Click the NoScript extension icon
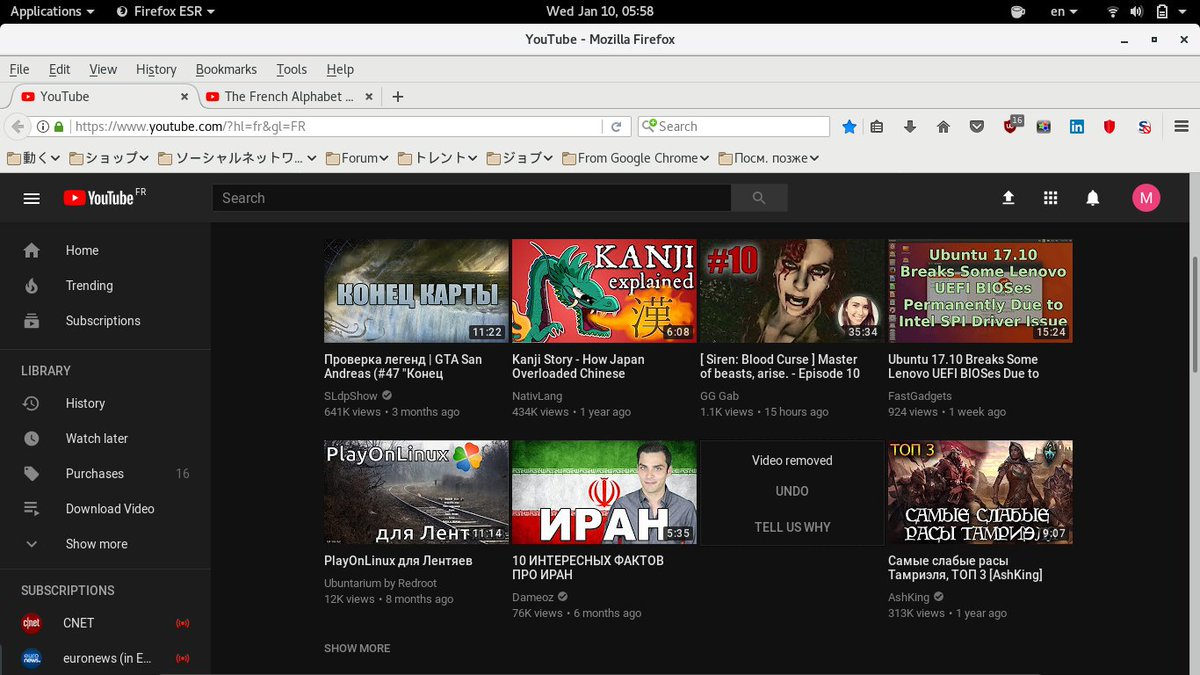The width and height of the screenshot is (1200, 675). click(x=1144, y=127)
